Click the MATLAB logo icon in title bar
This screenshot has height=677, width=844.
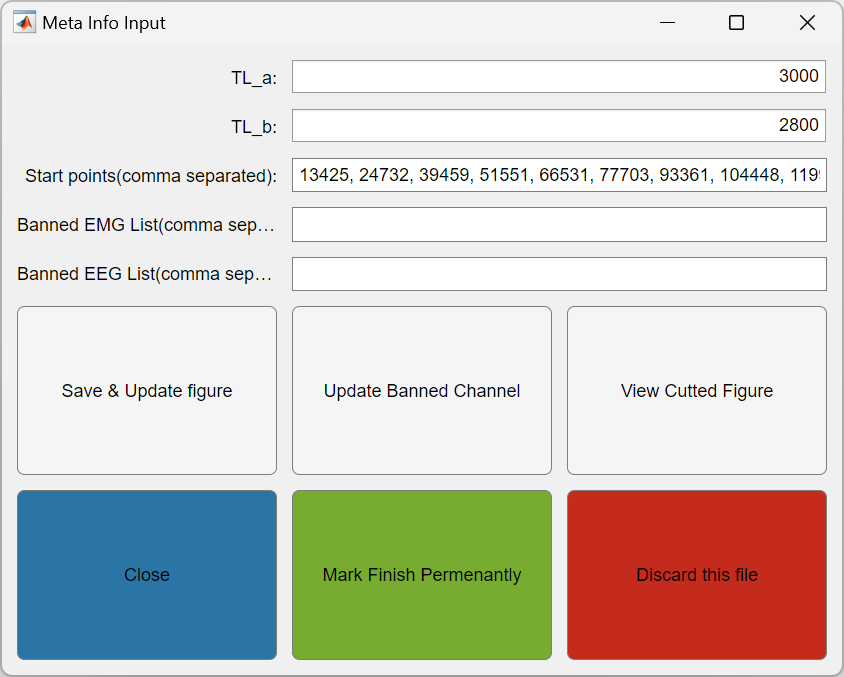click(24, 23)
